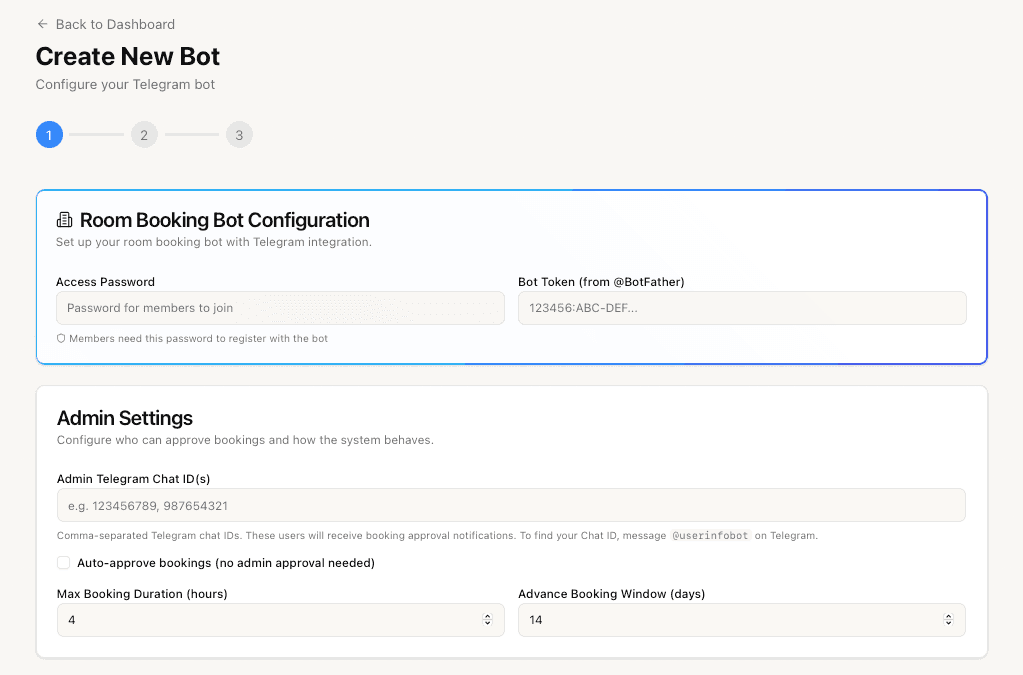This screenshot has height=675, width=1023.
Task: Click the Admin Telegram Chat ID(s) label
Action: [x=133, y=479]
